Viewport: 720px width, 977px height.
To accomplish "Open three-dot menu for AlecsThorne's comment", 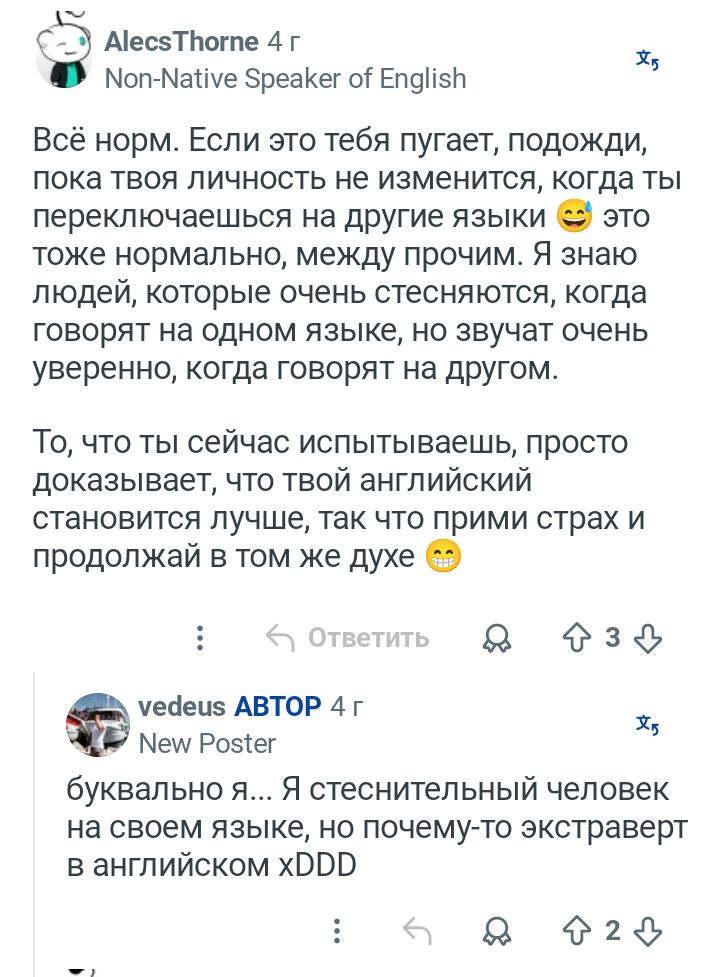I will coord(200,637).
